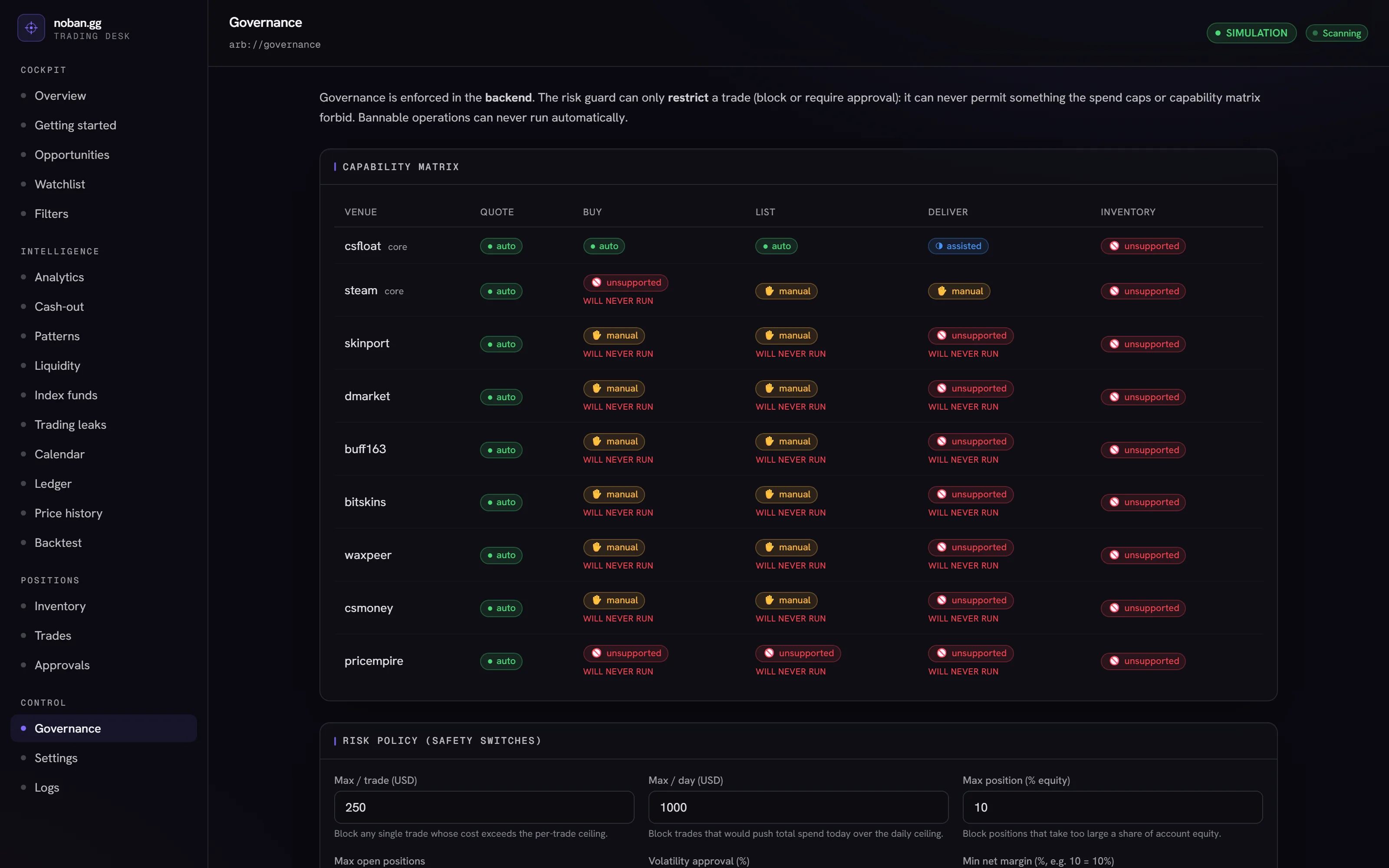Click csfloat quote auto badge
The width and height of the screenshot is (1389, 868).
500,246
